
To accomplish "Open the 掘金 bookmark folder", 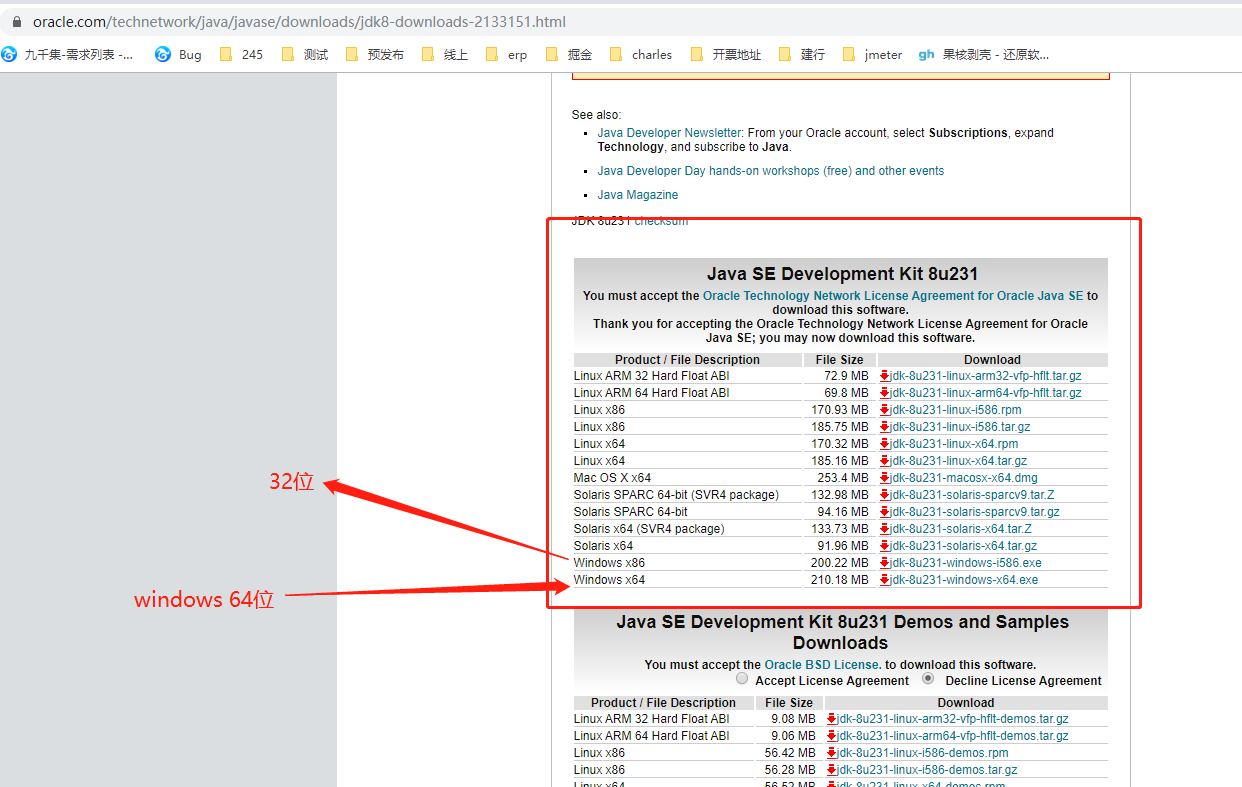I will [x=569, y=55].
